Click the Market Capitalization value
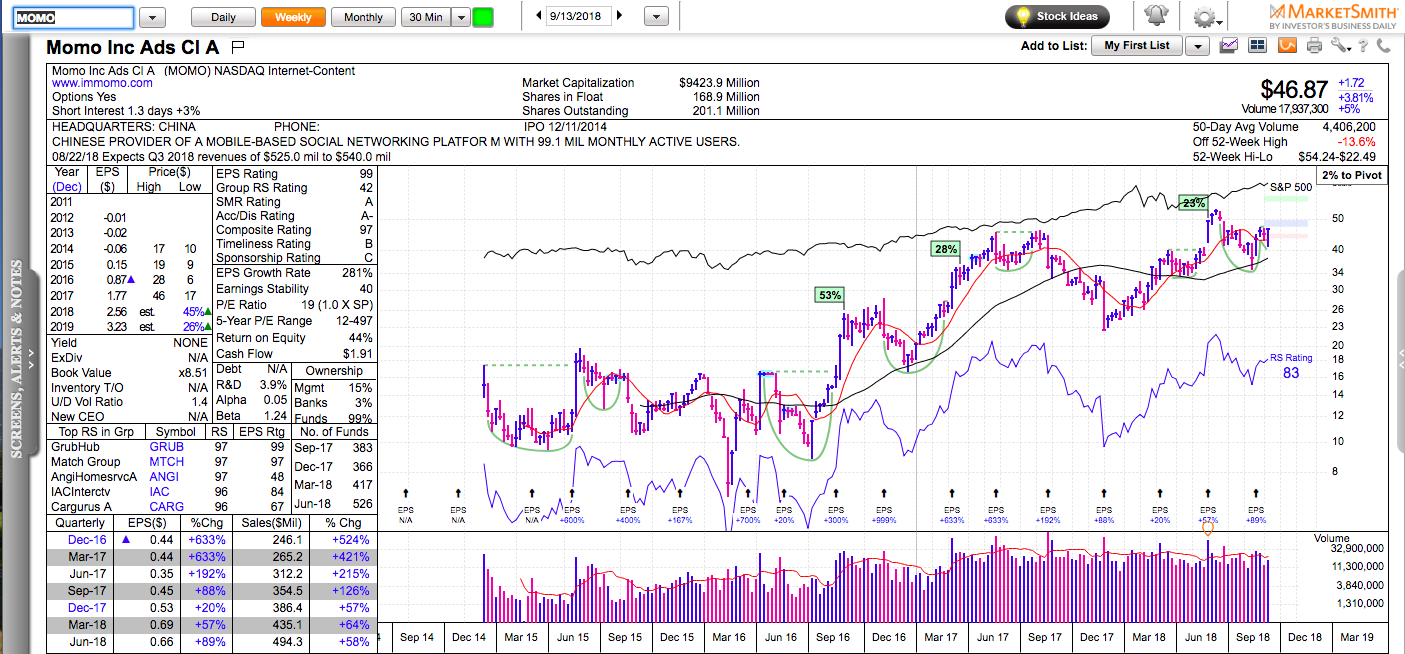1405x654 pixels. point(718,83)
